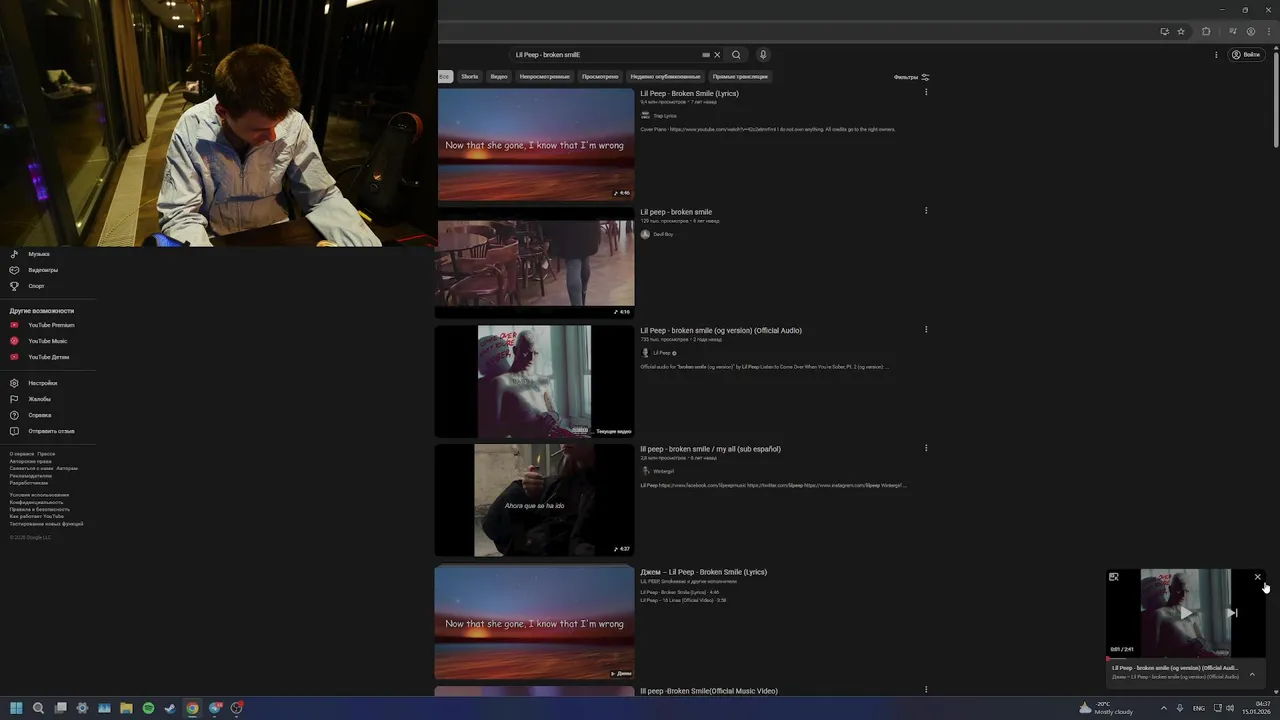Click Отправить отзыв feedback item

tap(50, 431)
